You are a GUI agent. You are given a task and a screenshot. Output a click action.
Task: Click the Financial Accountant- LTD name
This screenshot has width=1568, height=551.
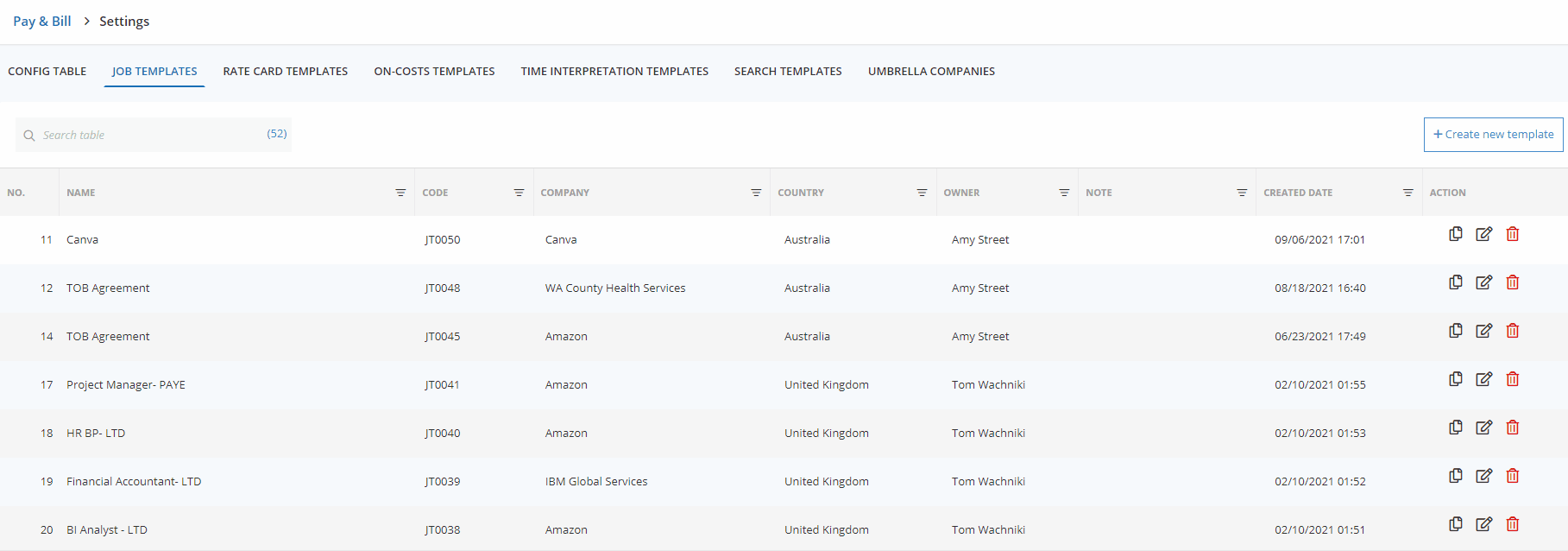point(134,482)
